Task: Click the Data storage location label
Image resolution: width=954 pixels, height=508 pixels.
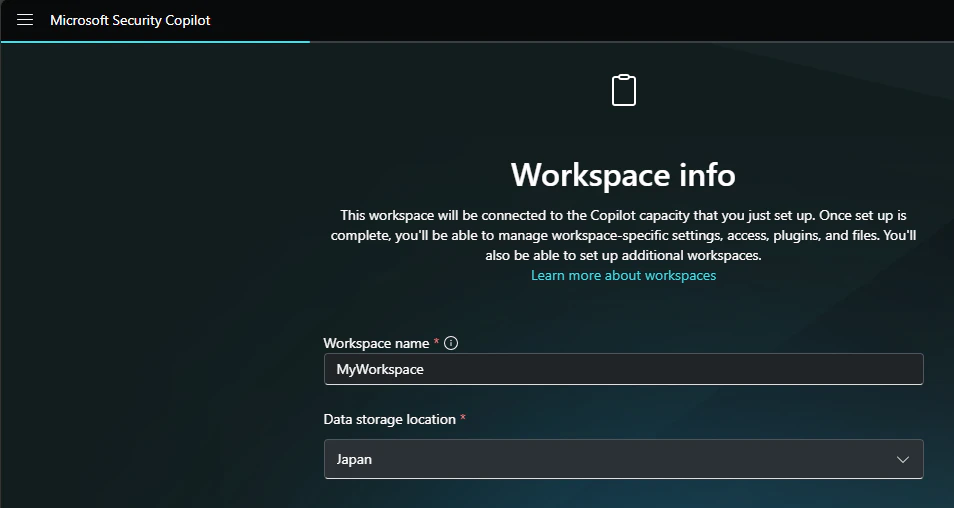Action: (x=389, y=419)
